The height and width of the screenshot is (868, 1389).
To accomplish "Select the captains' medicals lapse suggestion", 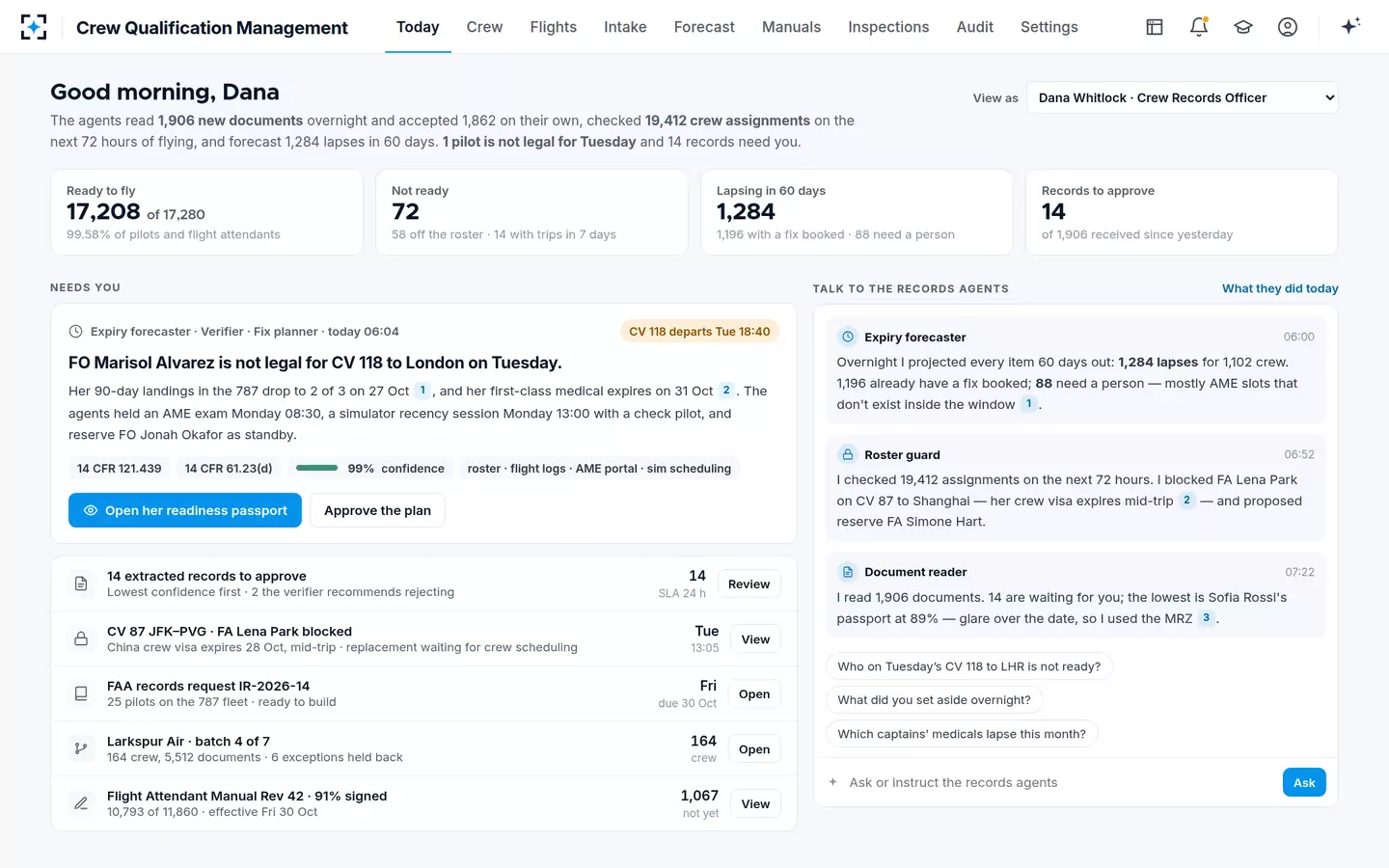I will [x=962, y=734].
